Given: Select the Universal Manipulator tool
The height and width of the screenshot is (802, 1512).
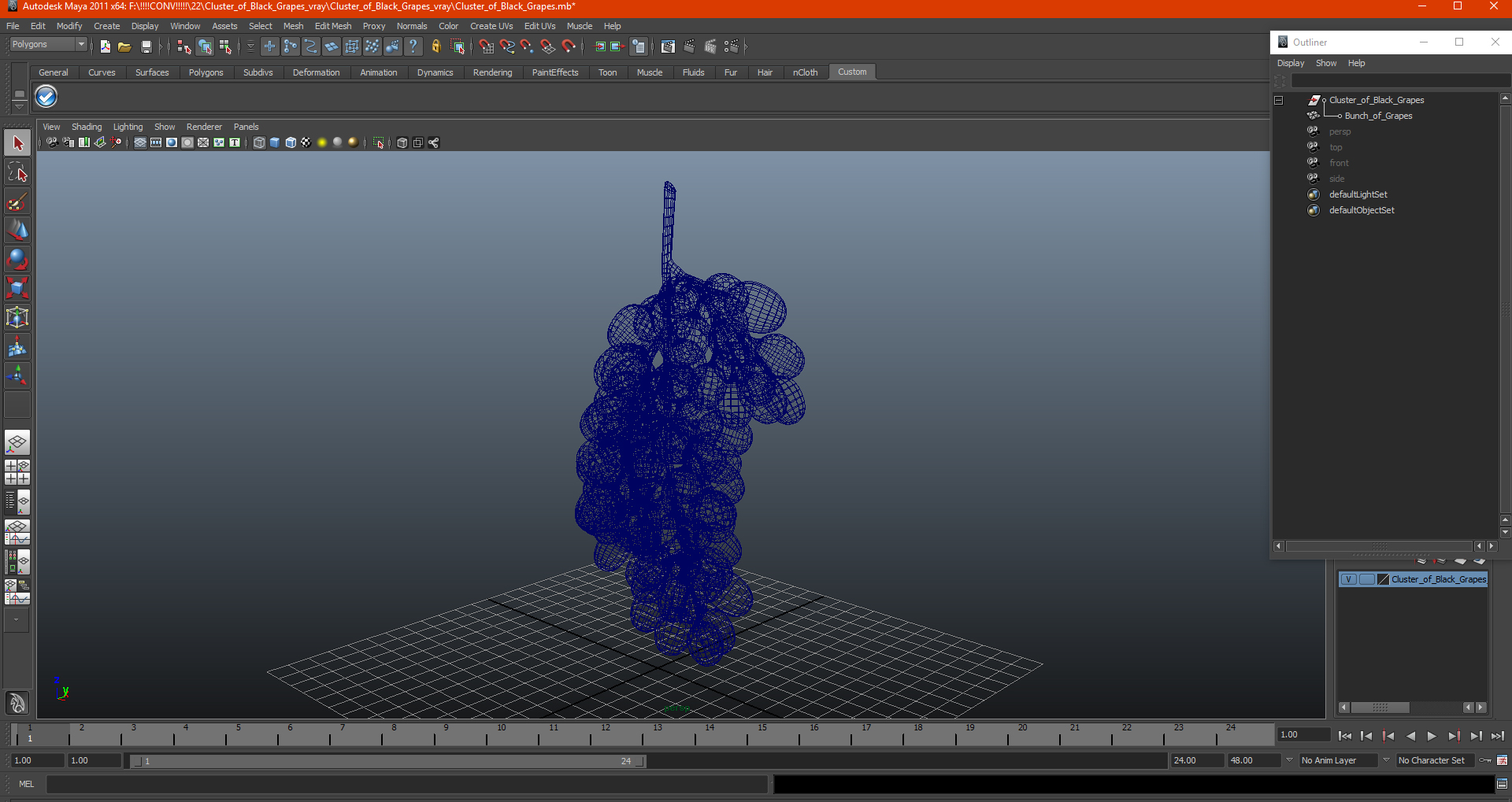Looking at the screenshot, I should click(17, 317).
